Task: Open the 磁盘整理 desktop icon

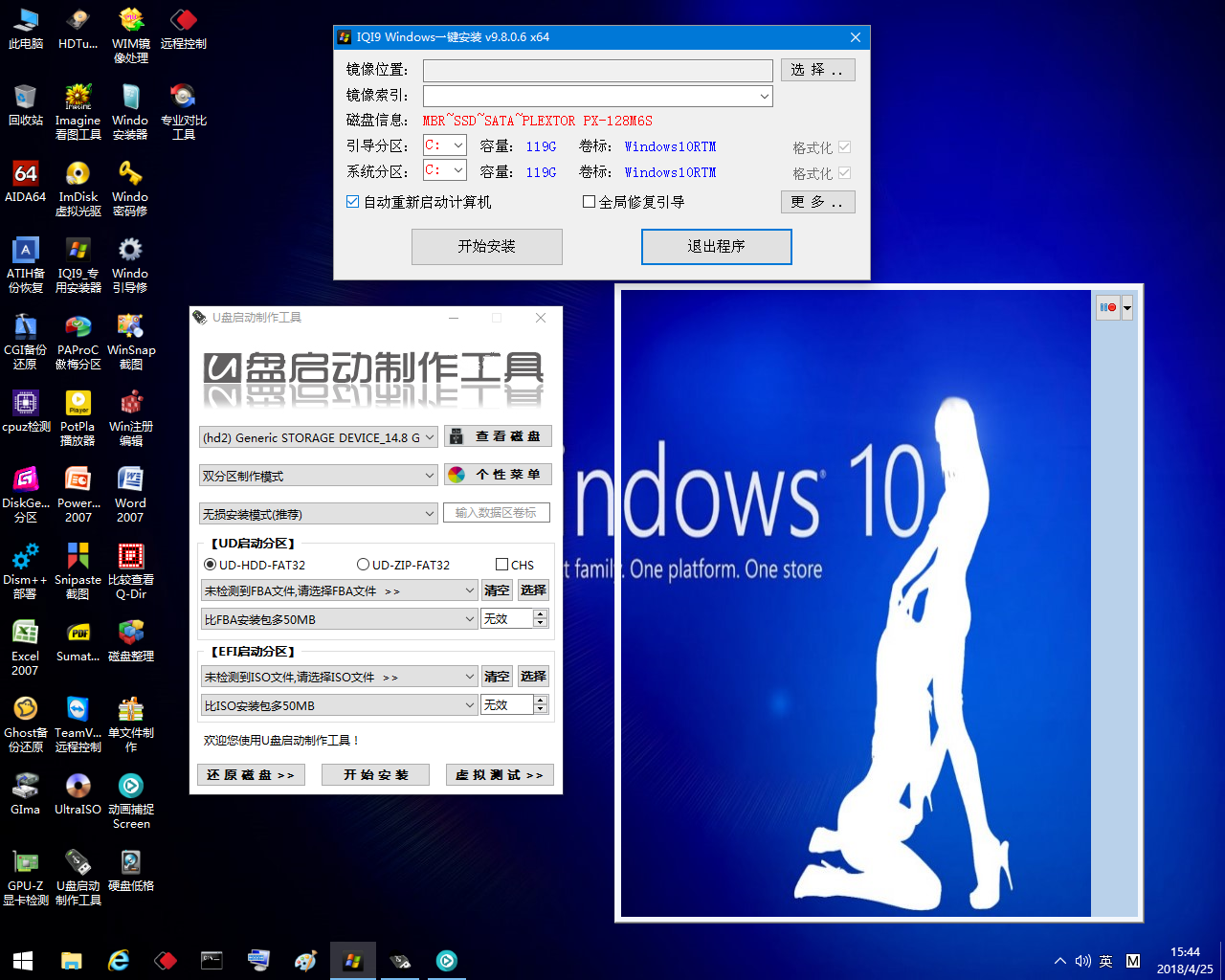Action: (x=130, y=641)
